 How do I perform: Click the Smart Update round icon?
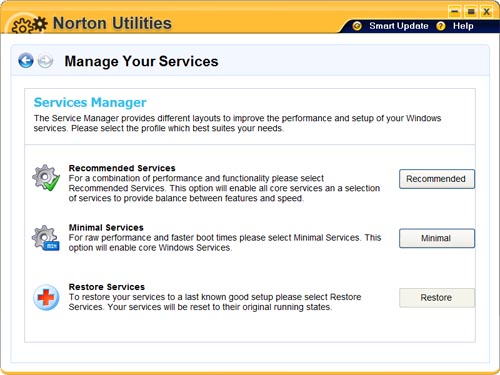(357, 26)
